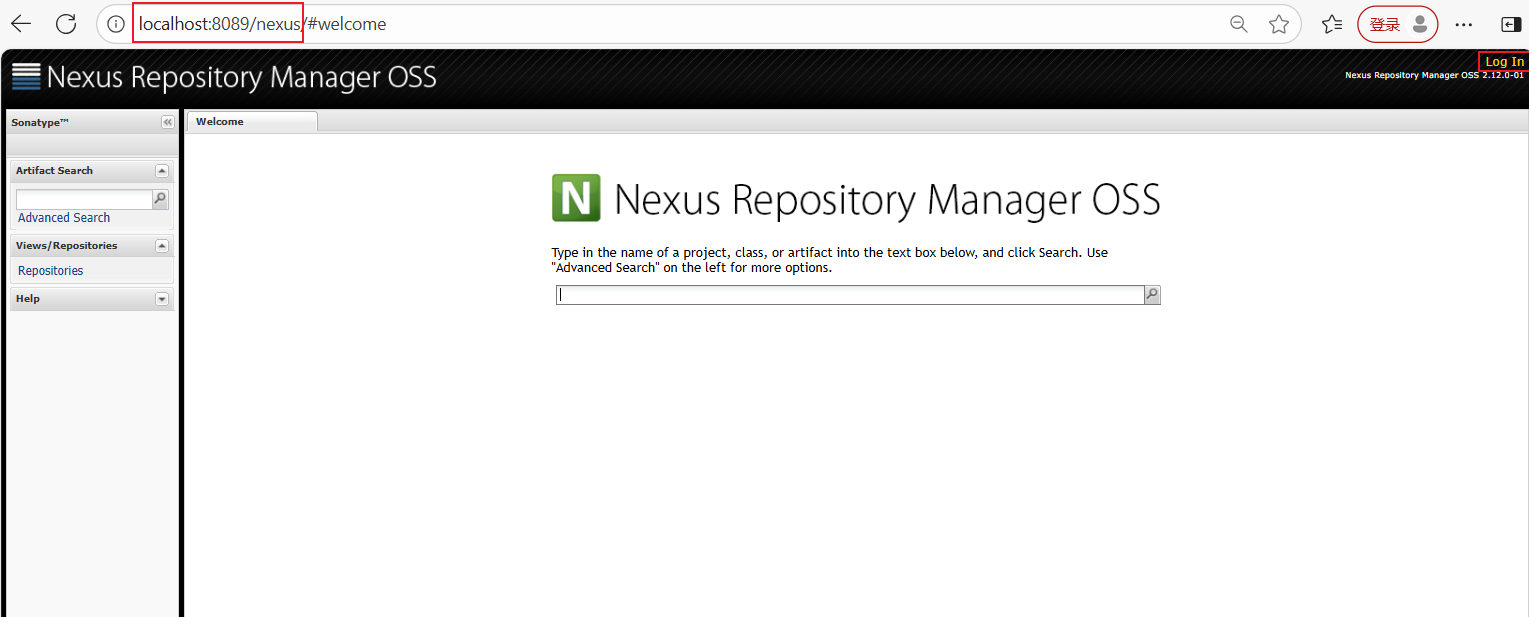Click the Artifact Search panel header

pyautogui.click(x=92, y=171)
